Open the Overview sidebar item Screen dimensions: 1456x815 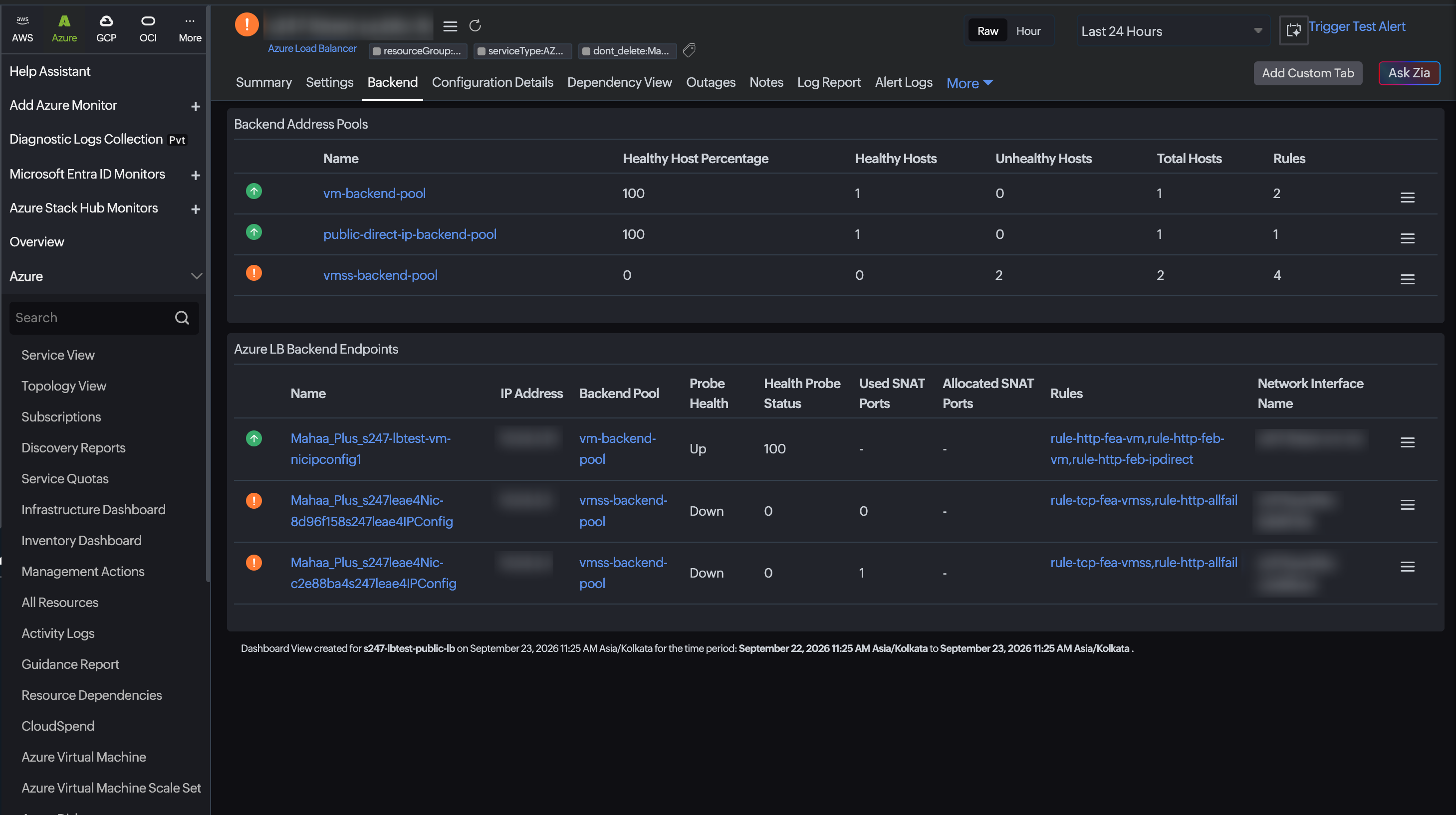pyautogui.click(x=37, y=242)
